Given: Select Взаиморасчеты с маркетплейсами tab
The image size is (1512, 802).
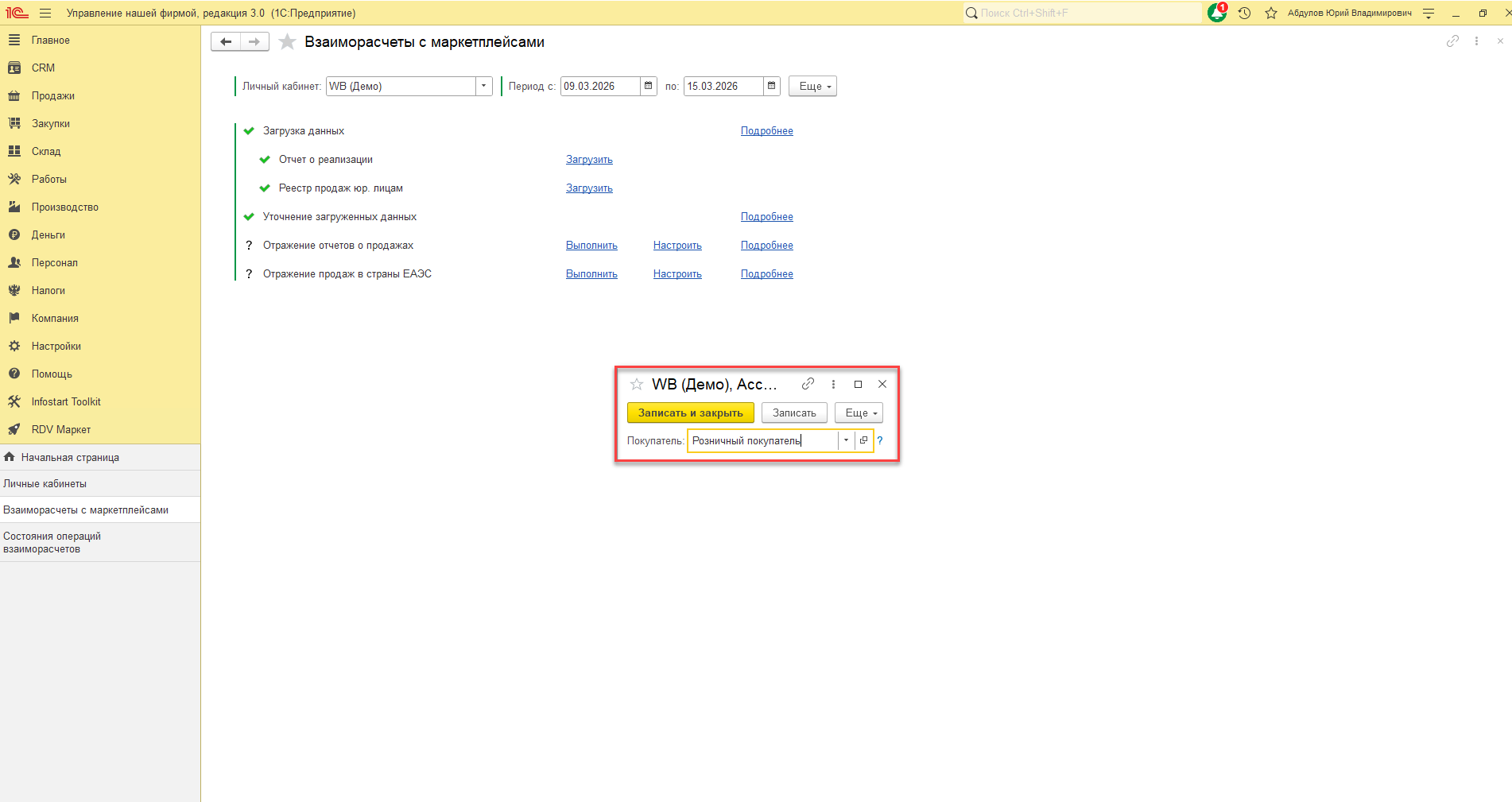Looking at the screenshot, I should 100,509.
